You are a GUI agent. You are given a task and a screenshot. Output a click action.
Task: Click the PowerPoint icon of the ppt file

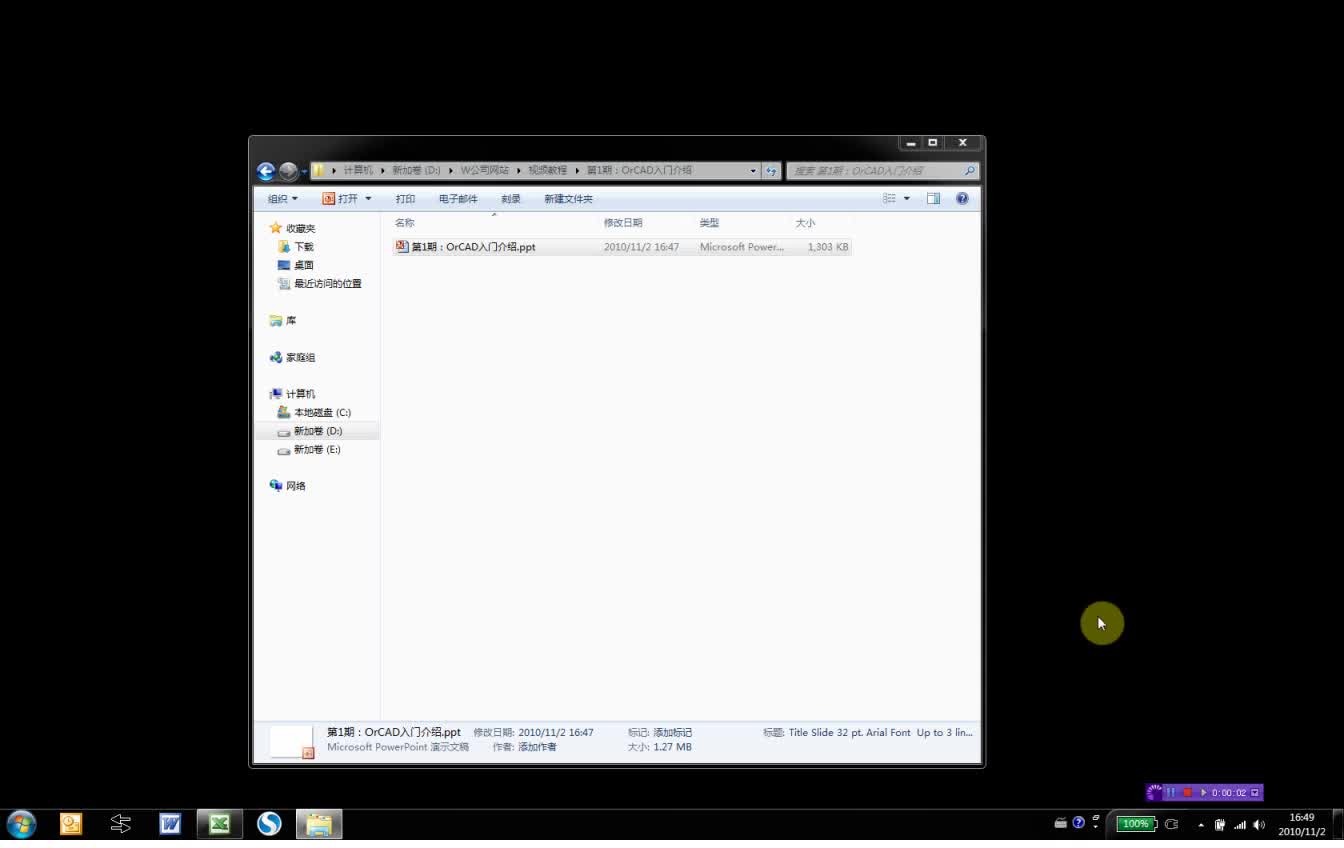402,246
